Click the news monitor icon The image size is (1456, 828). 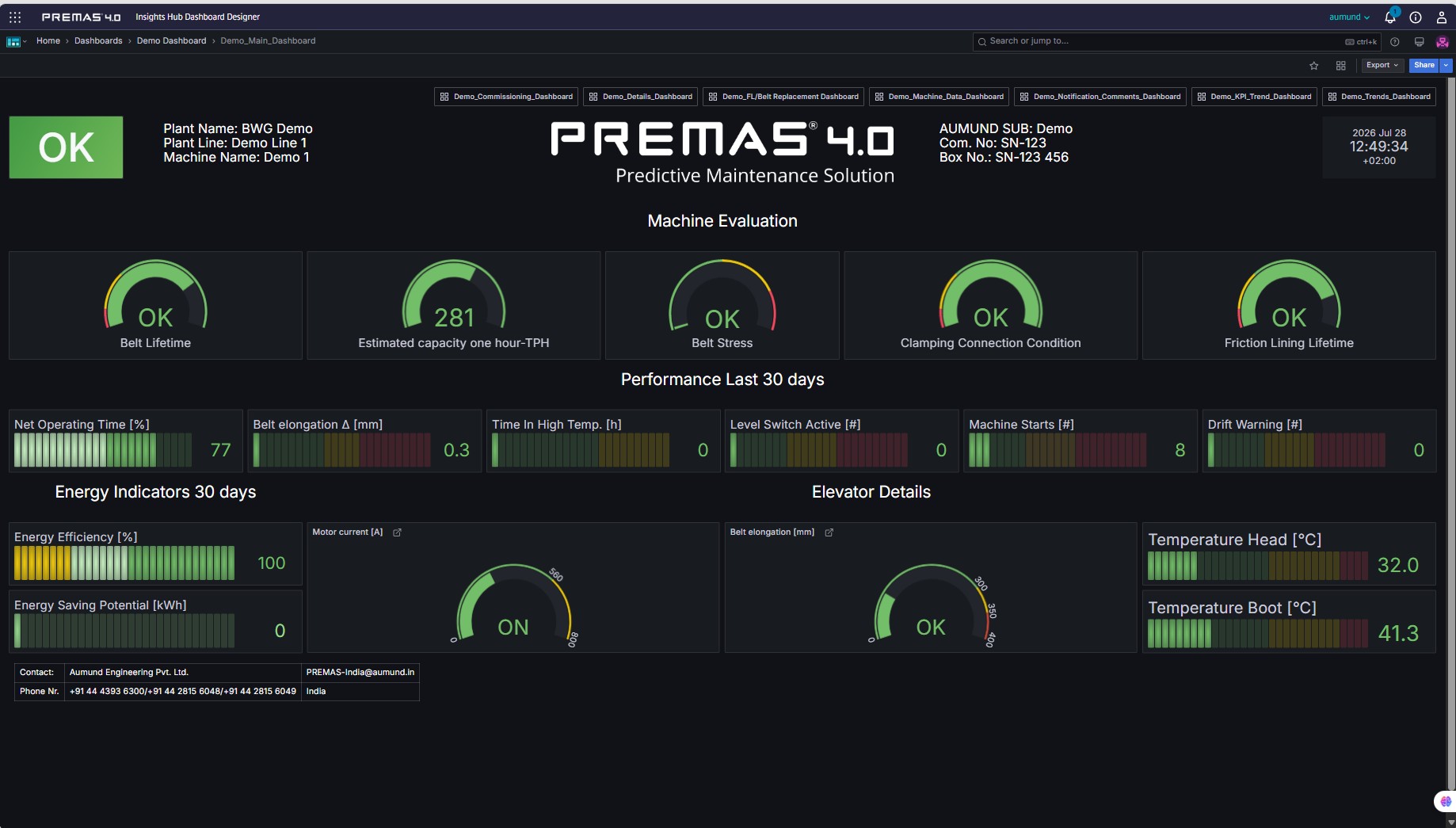(1419, 42)
